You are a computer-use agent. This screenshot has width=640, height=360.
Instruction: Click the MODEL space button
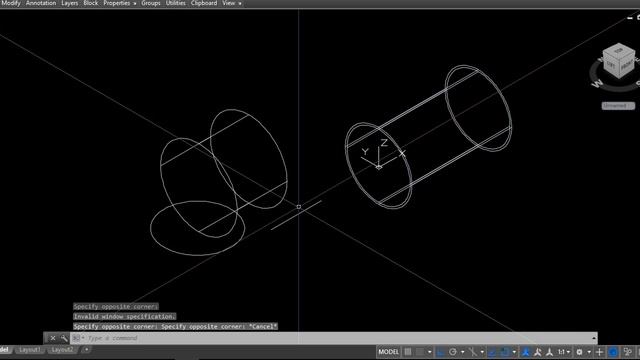click(x=388, y=352)
